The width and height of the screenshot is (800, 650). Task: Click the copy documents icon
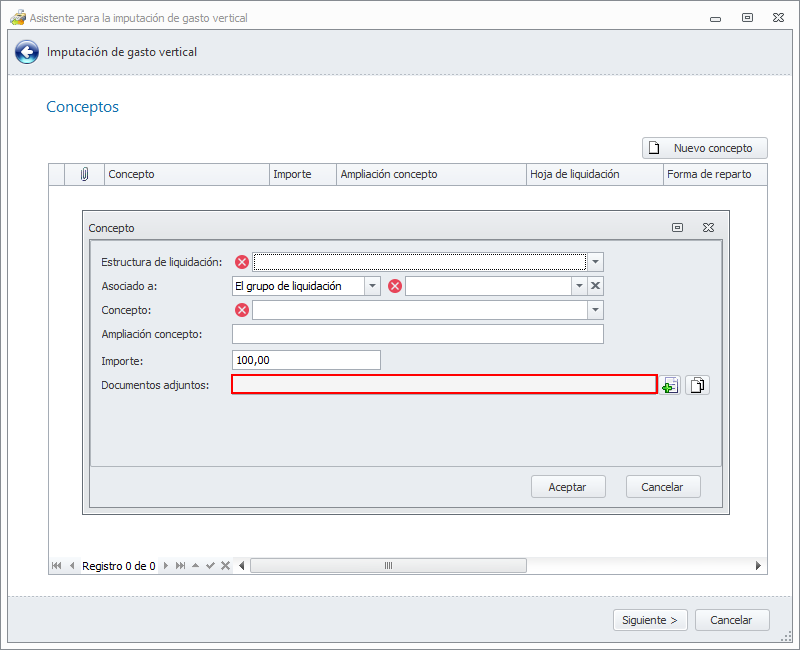[x=697, y=385]
